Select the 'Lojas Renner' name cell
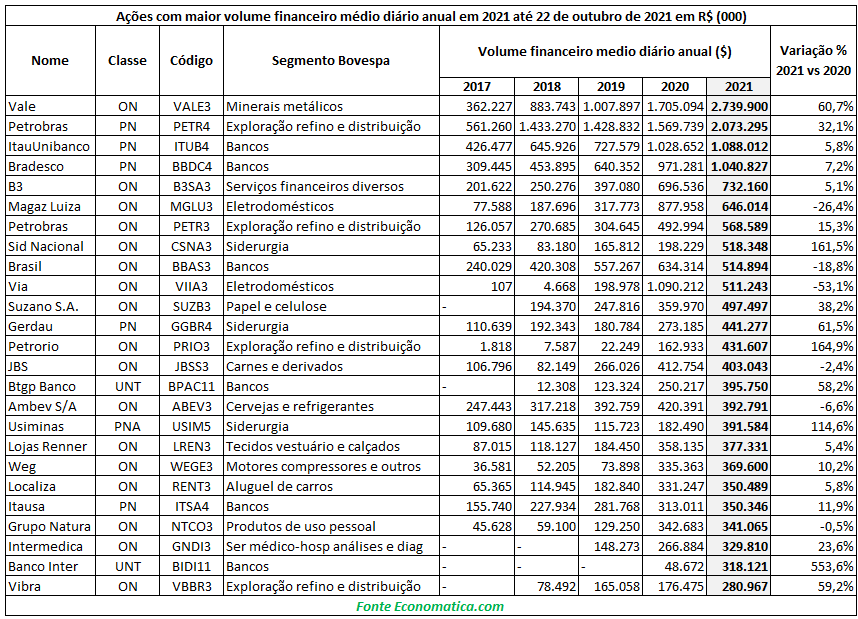Screen dimensions: 858x619 coord(50,446)
